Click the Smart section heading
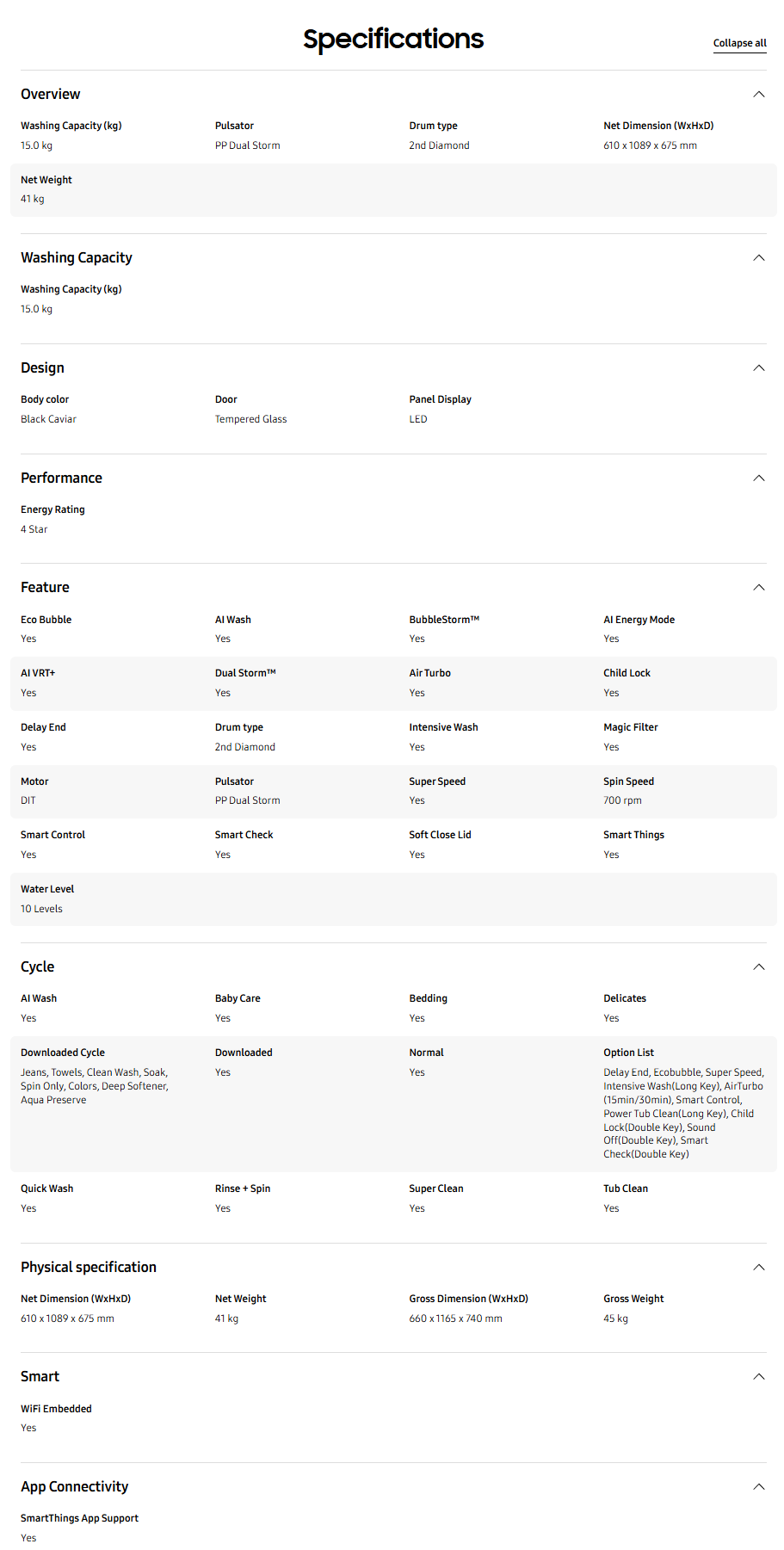Image resolution: width=784 pixels, height=1550 pixels. click(40, 1377)
